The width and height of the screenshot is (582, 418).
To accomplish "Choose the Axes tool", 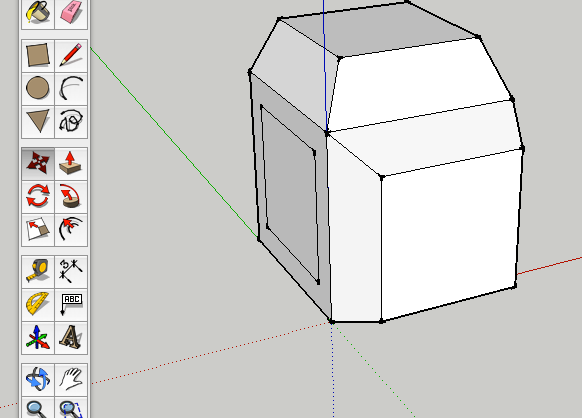I will point(38,337).
